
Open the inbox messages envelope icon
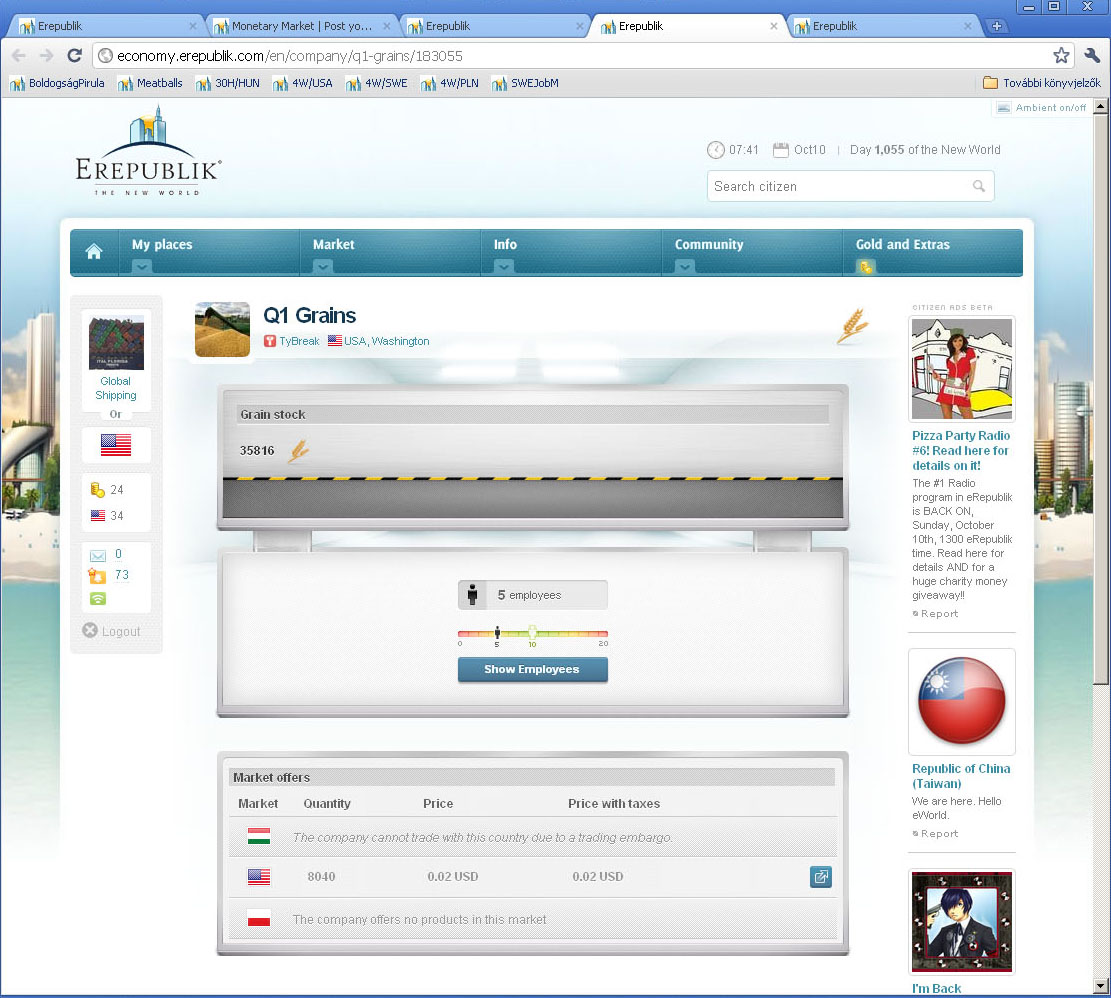[98, 555]
